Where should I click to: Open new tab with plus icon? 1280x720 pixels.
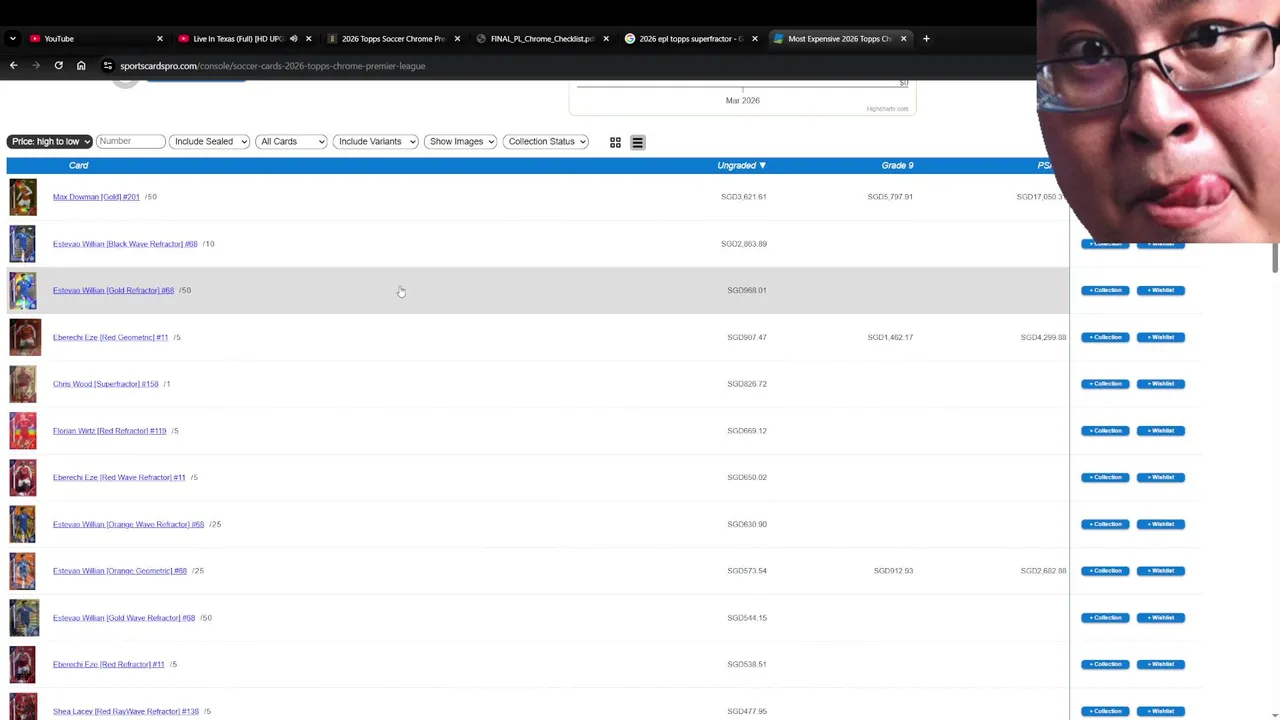[926, 39]
